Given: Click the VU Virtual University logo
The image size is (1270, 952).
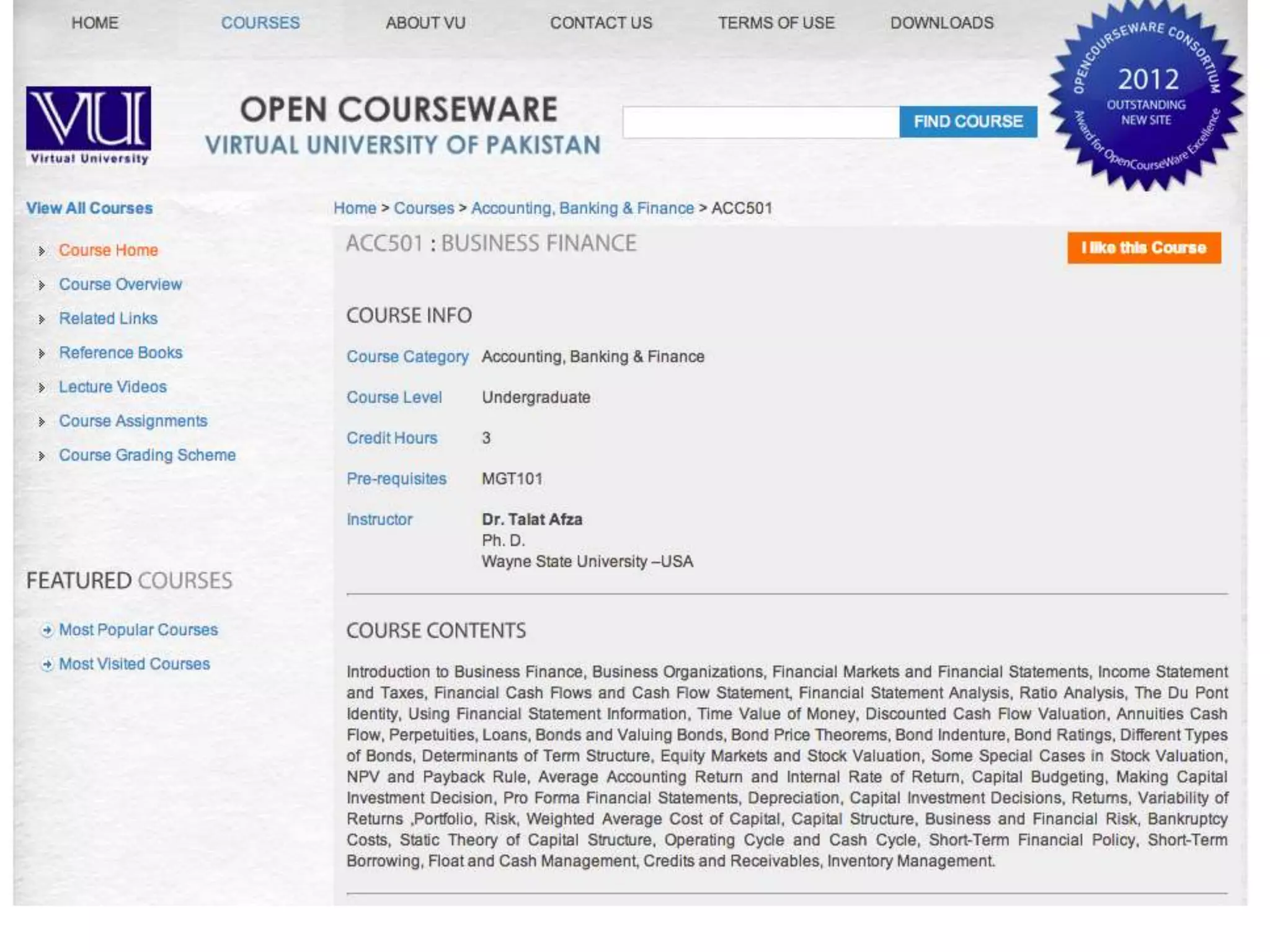Looking at the screenshot, I should (x=88, y=125).
